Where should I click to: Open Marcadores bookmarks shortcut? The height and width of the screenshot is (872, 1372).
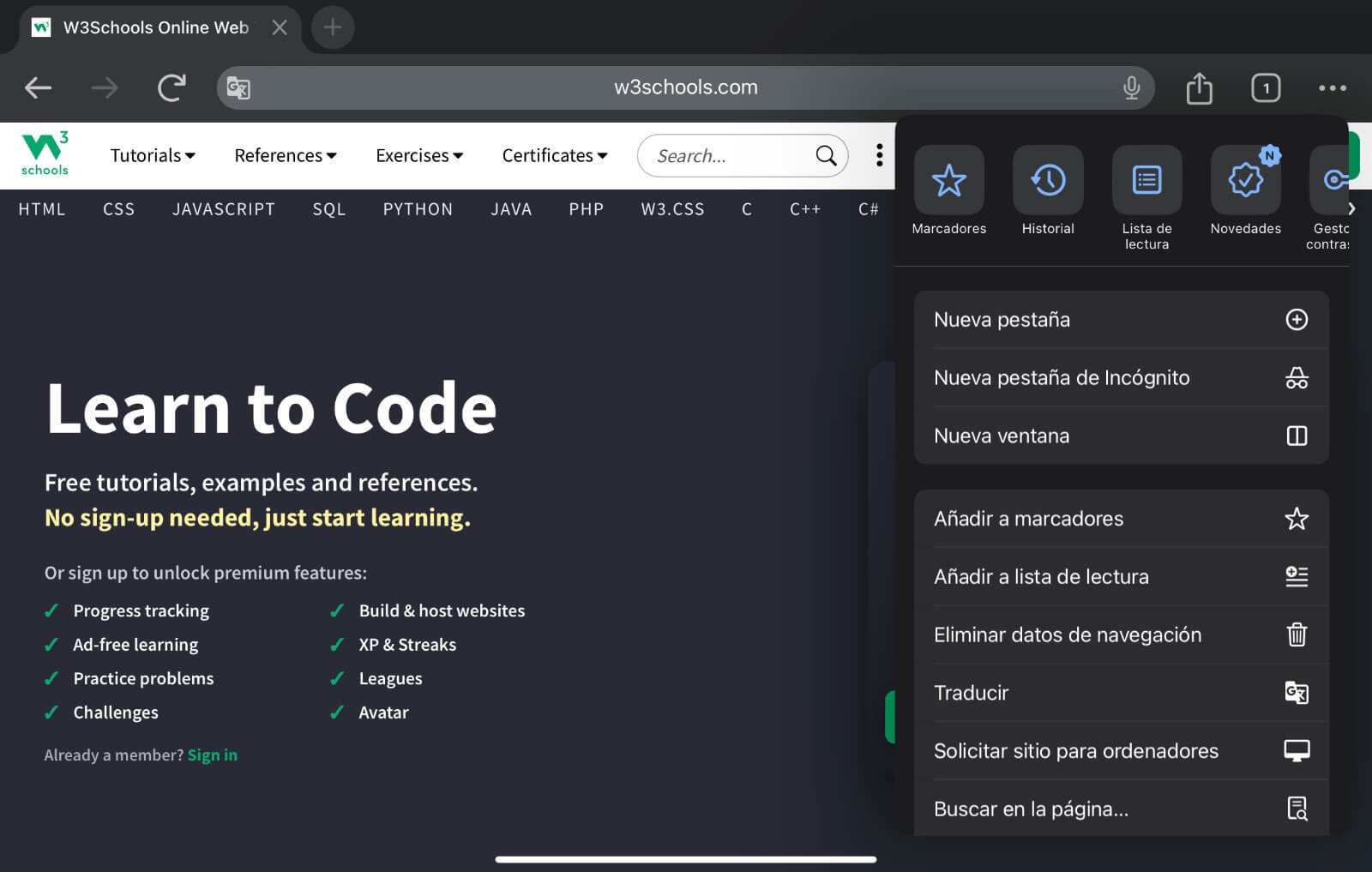[948, 190]
